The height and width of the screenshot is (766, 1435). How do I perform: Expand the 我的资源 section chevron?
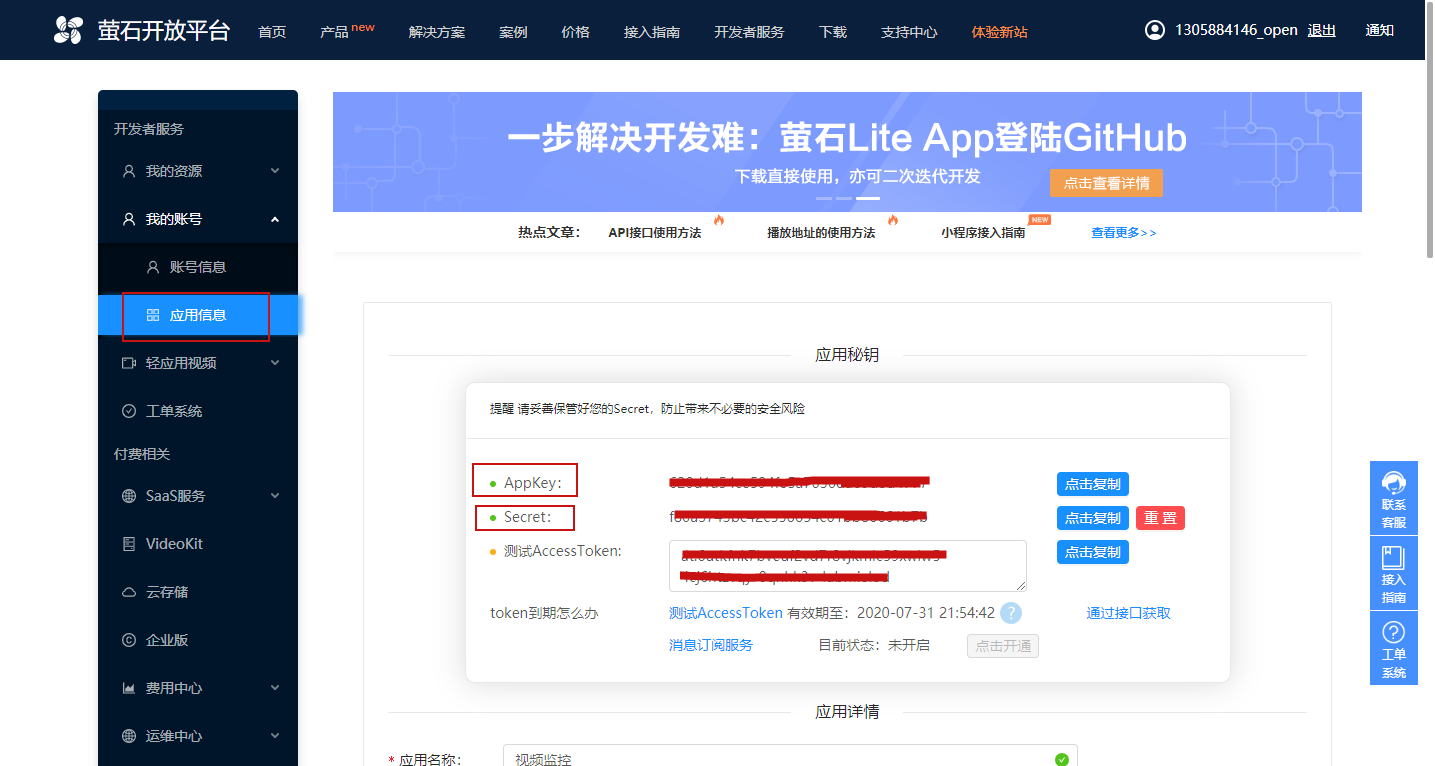point(275,171)
